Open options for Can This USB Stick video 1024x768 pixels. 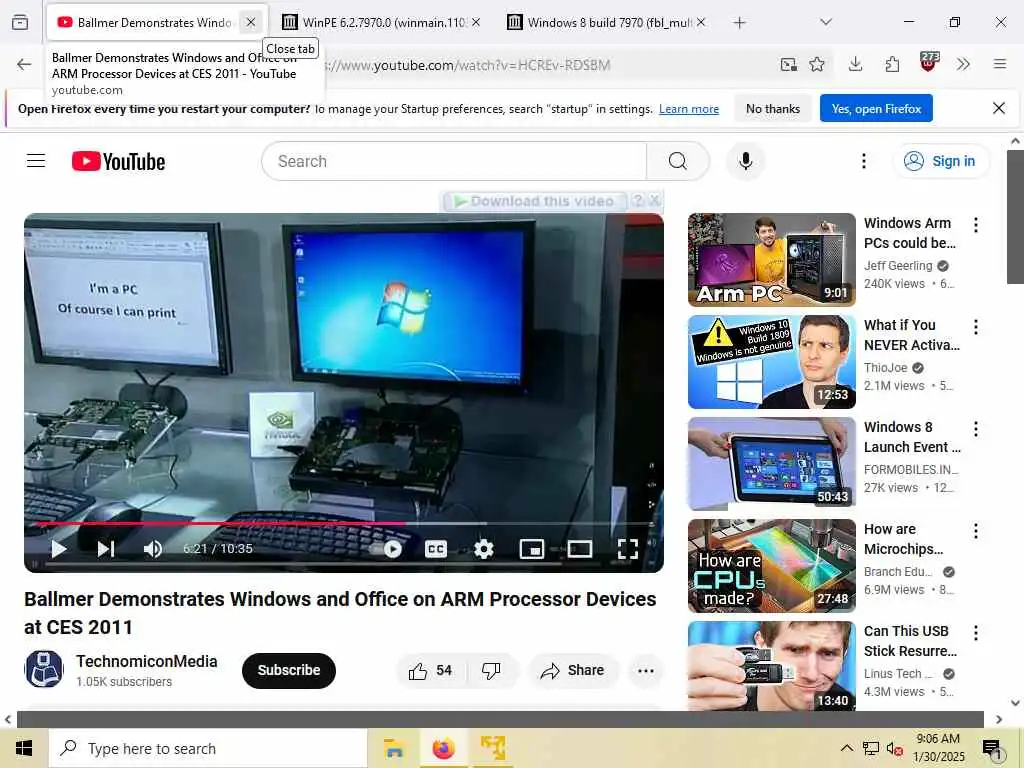coord(976,632)
